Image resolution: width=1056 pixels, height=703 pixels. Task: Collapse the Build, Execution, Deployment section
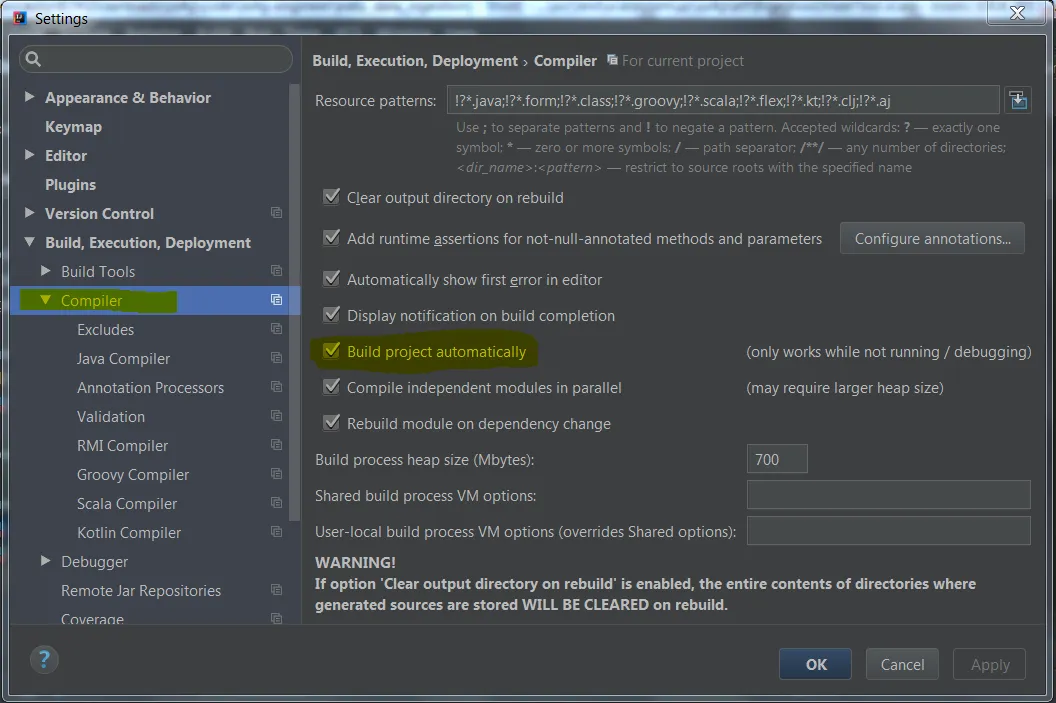pyautogui.click(x=29, y=242)
